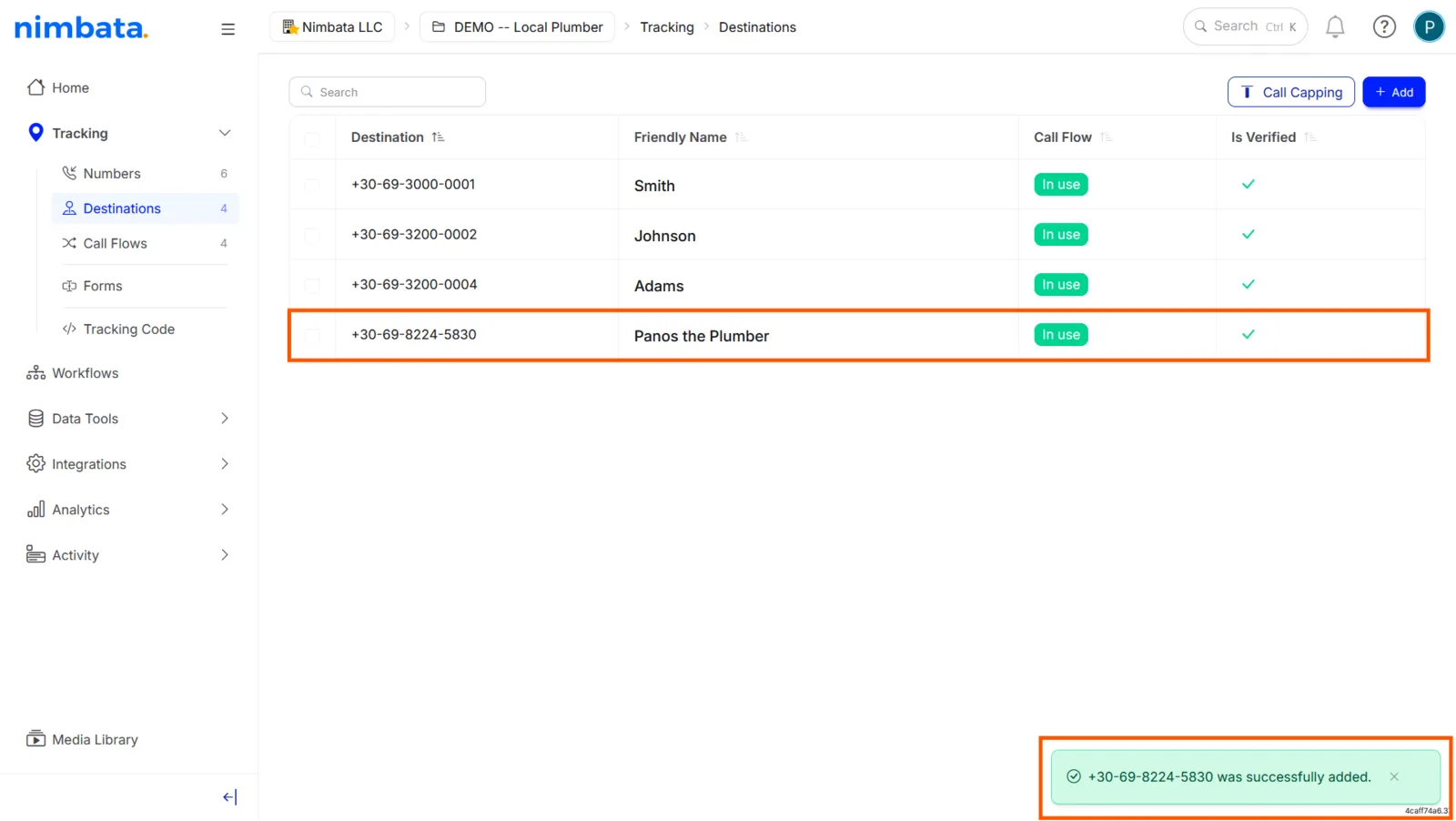Focus the destinations Search field
The image size is (1456, 821).
point(388,92)
